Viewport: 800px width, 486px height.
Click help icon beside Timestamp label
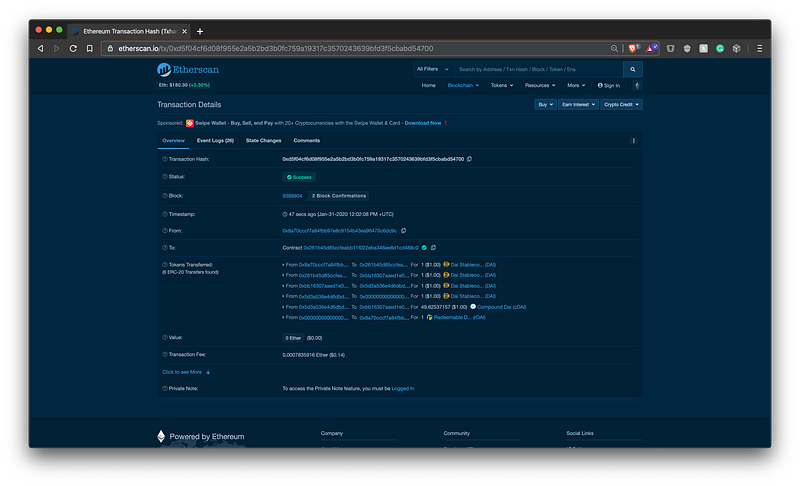point(165,214)
